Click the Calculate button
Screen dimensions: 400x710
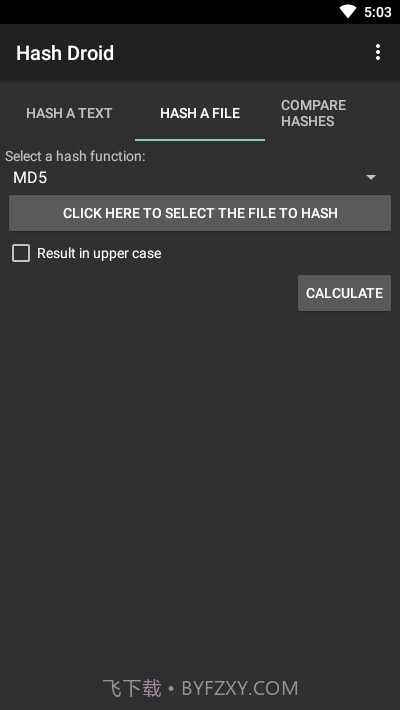coord(344,293)
